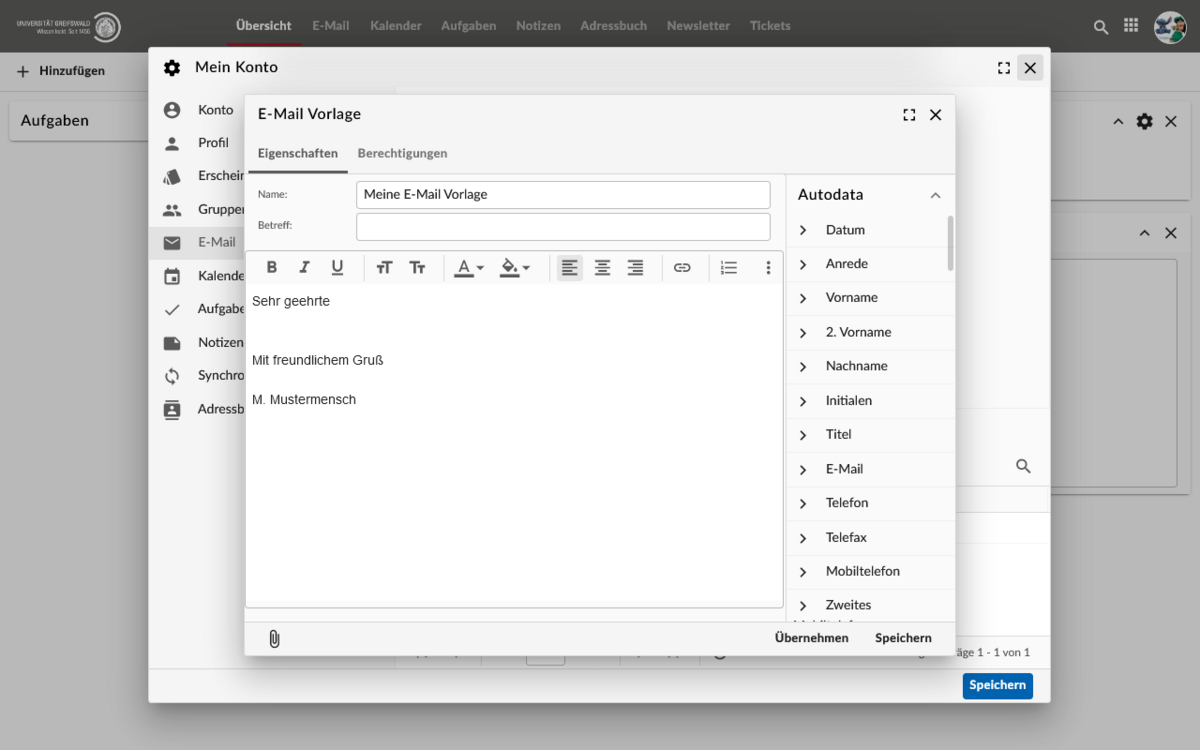The height and width of the screenshot is (750, 1200).
Task: Expand the Datum autodata entry
Action: tap(803, 230)
